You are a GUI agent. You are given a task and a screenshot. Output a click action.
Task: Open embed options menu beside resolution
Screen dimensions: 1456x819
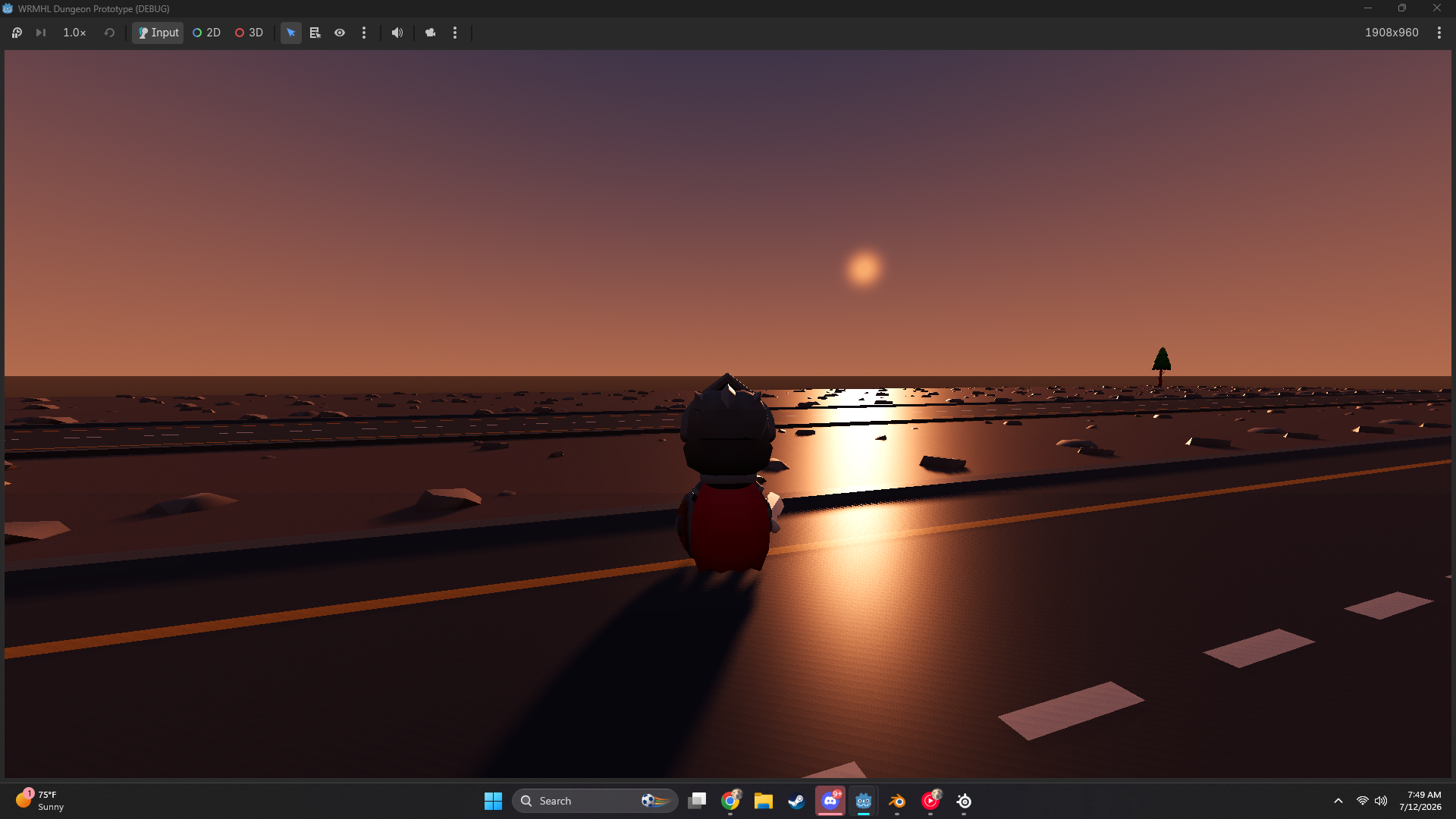click(1439, 33)
